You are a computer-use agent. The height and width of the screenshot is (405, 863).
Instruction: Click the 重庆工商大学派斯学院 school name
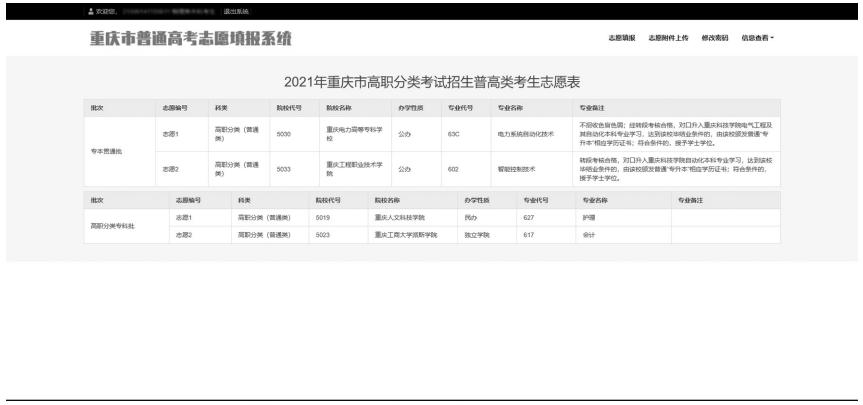406,235
